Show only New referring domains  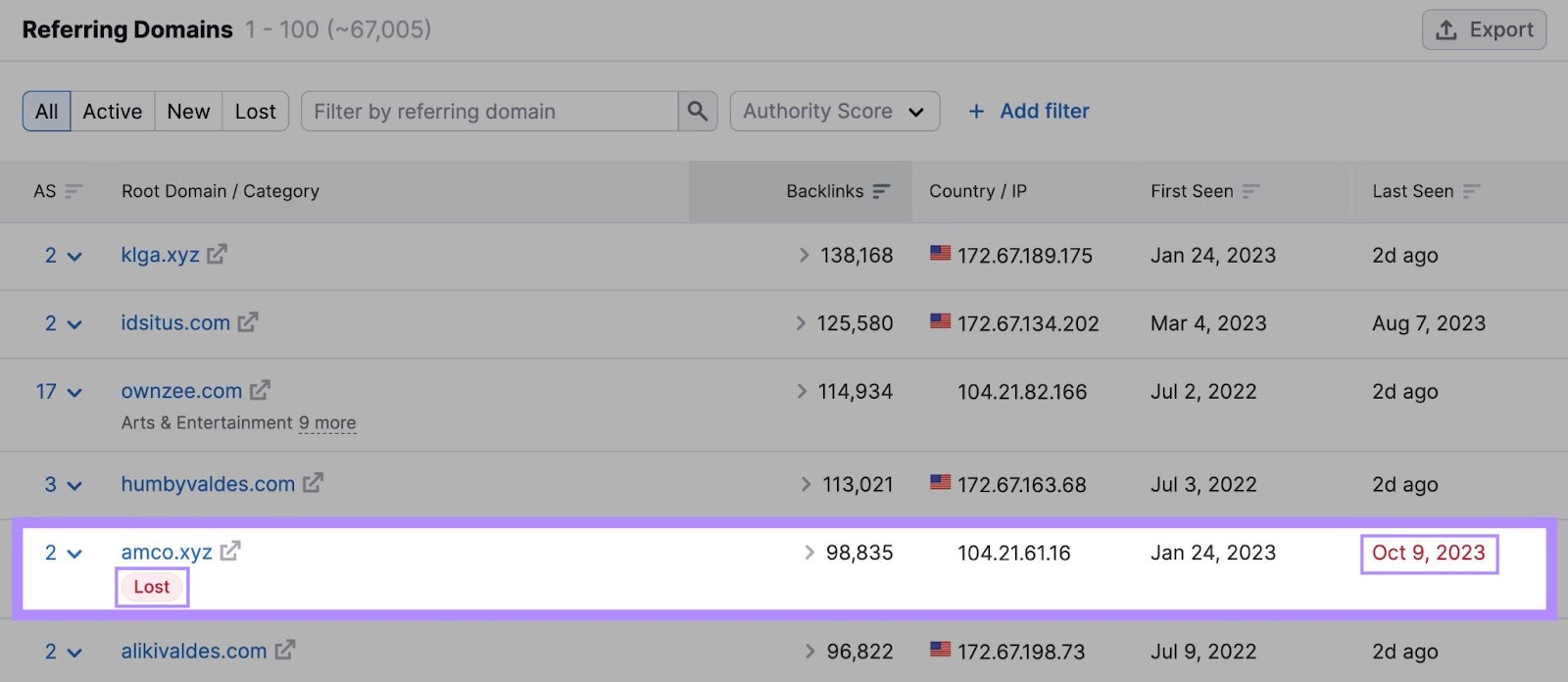point(188,112)
